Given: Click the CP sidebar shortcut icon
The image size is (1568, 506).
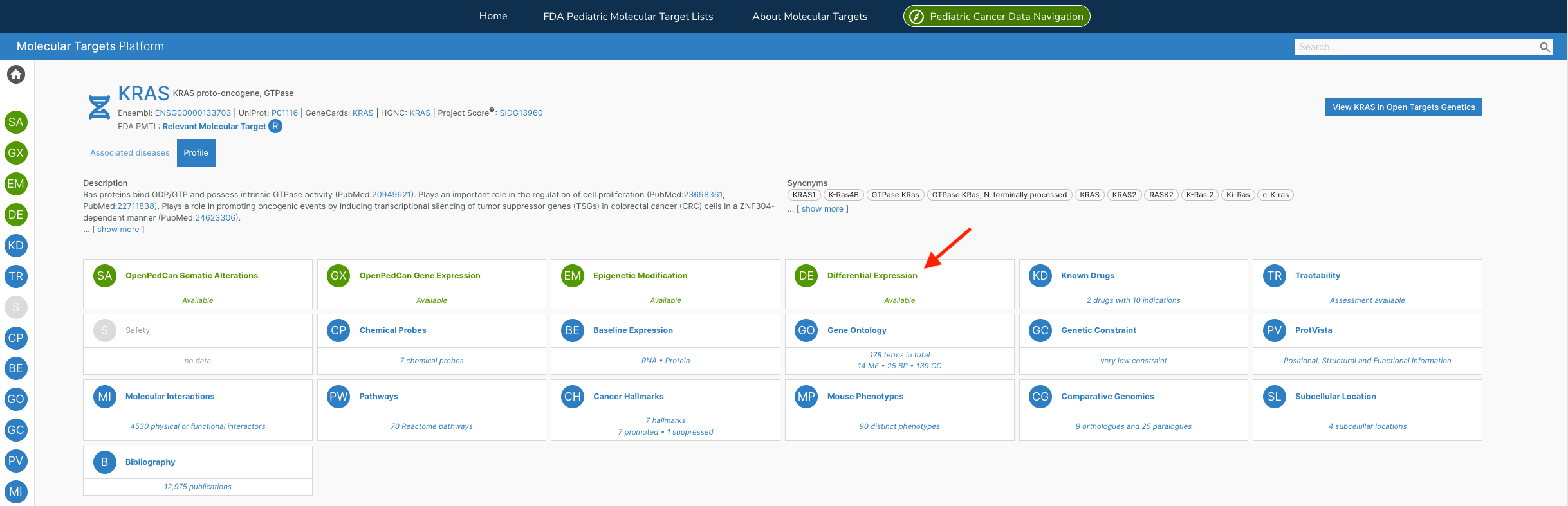Looking at the screenshot, I should click(x=16, y=338).
